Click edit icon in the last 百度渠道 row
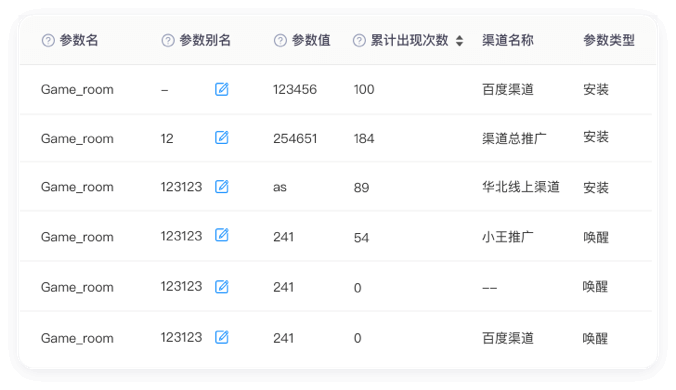 click(222, 337)
